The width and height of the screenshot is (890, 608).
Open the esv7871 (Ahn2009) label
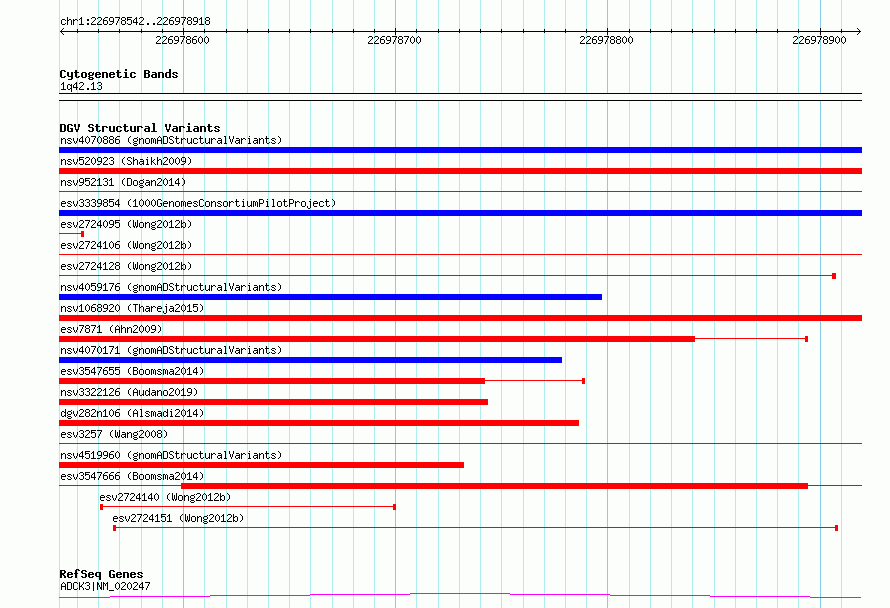pyautogui.click(x=111, y=329)
